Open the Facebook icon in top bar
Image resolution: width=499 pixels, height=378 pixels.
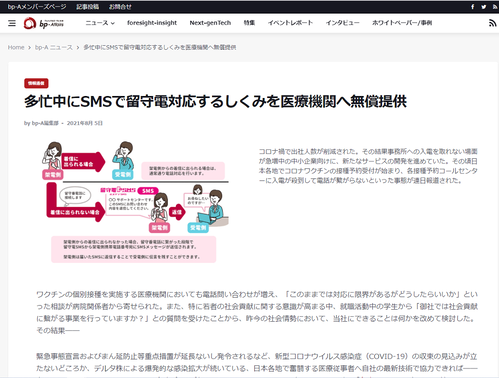[x=473, y=7]
